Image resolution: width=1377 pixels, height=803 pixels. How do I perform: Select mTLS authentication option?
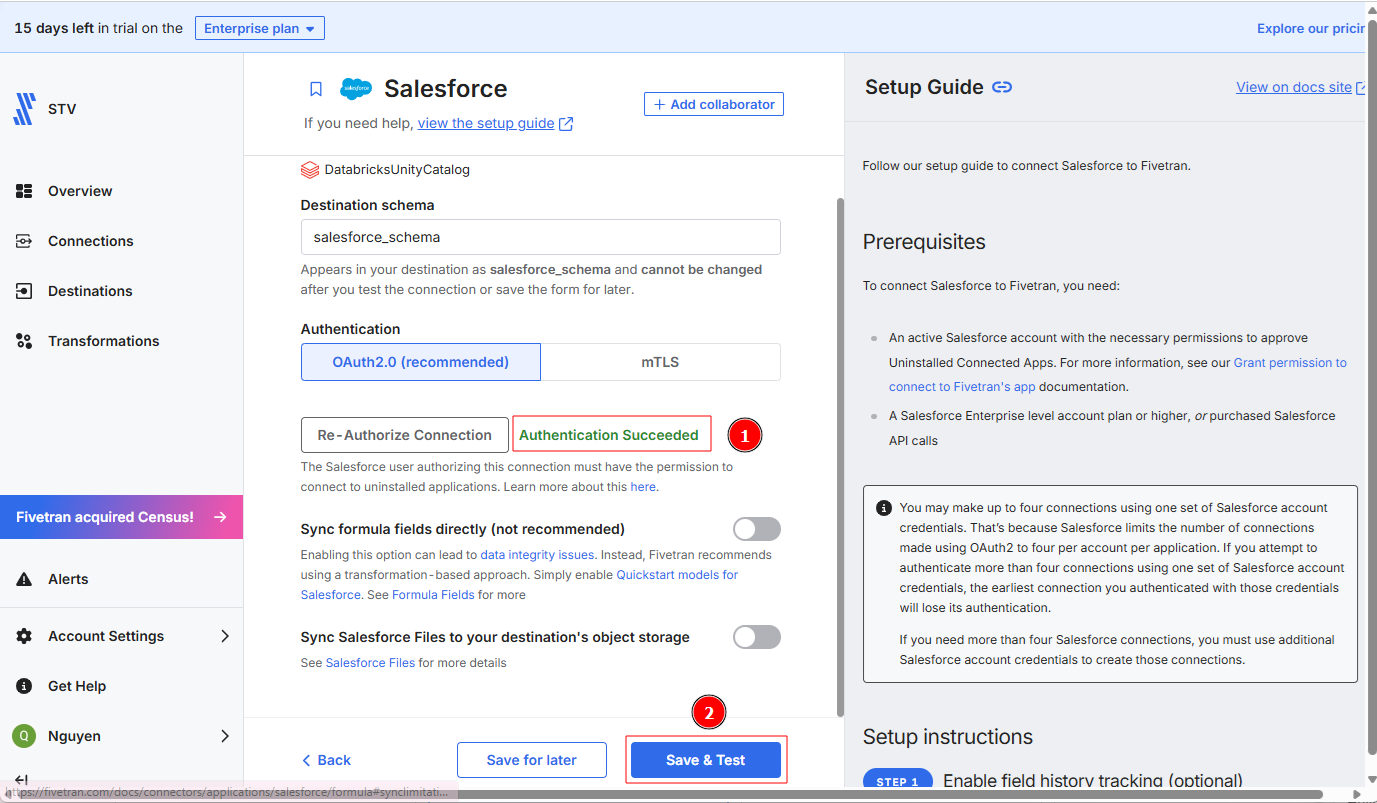660,362
